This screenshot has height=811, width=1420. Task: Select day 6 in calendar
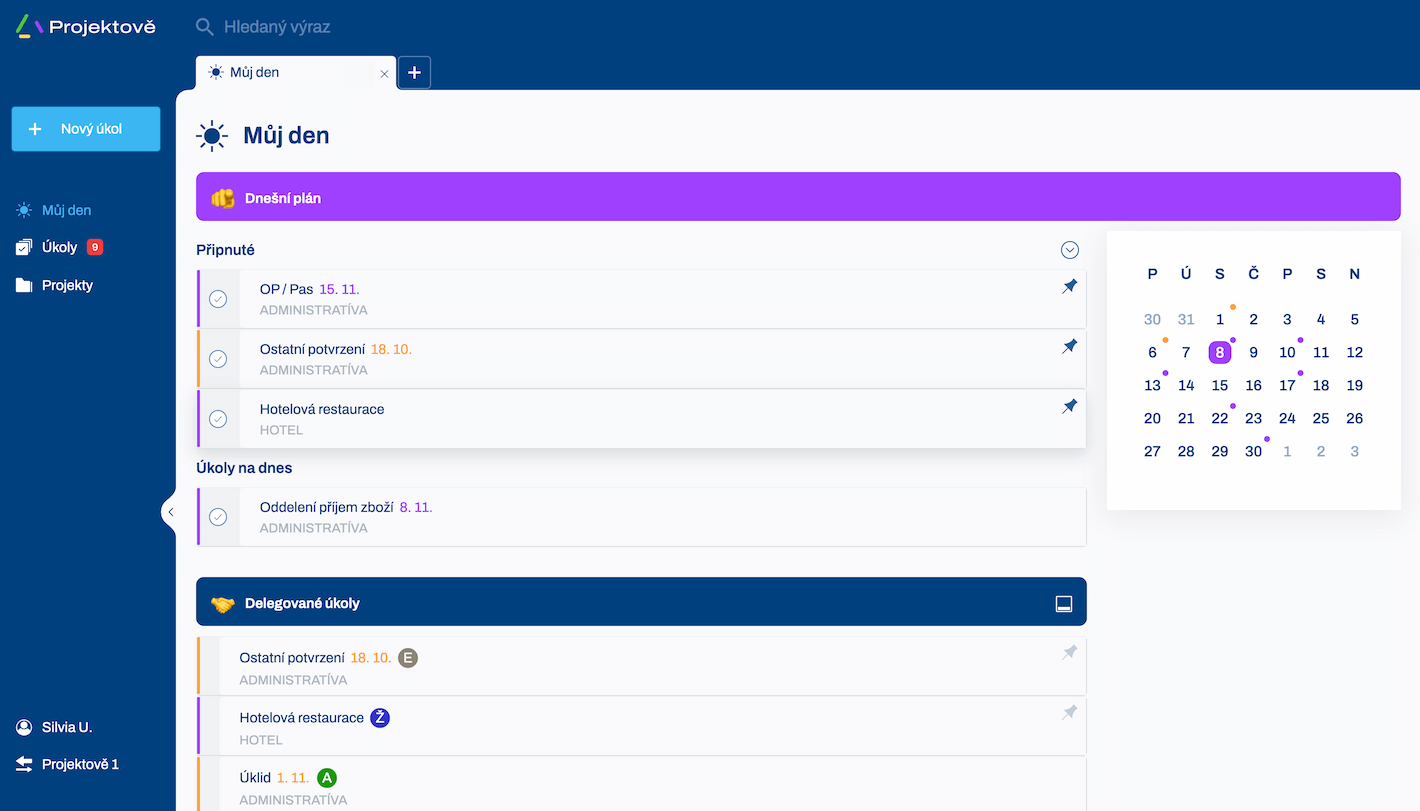pos(1152,352)
